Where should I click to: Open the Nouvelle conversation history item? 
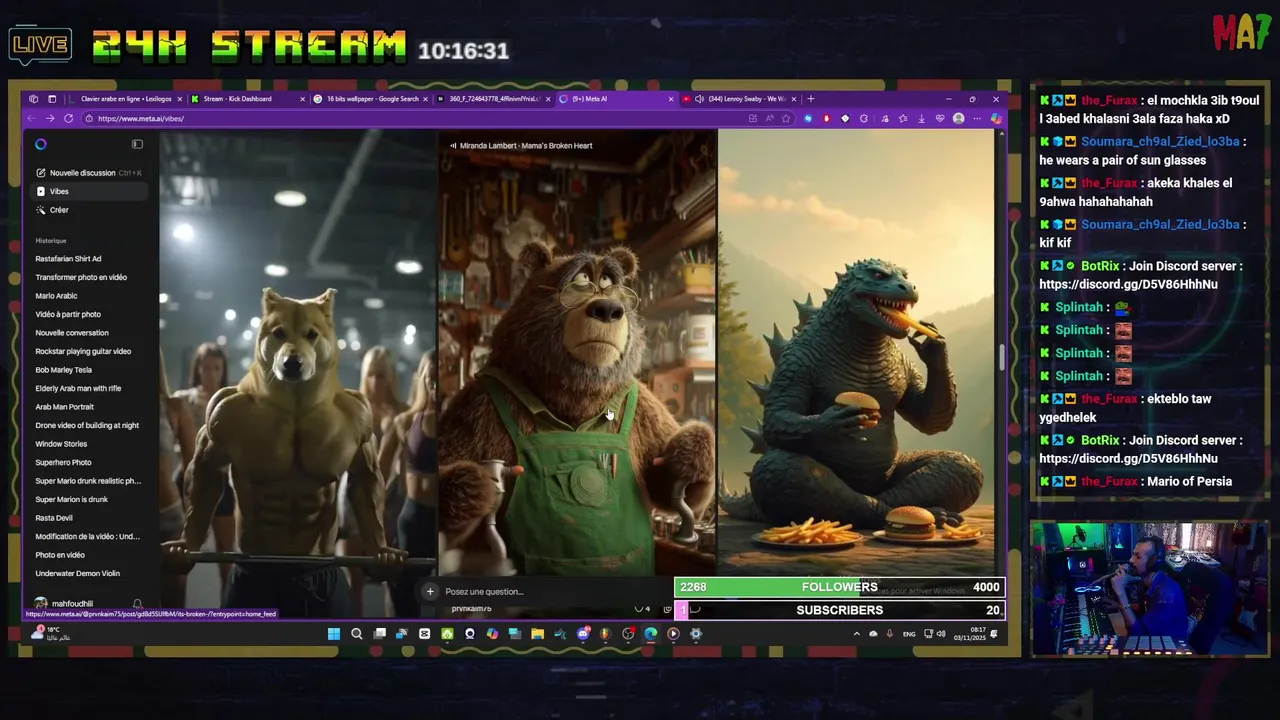click(72, 333)
